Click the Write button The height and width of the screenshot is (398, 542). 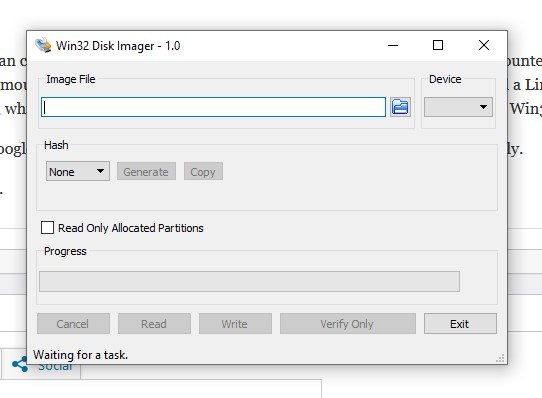235,324
